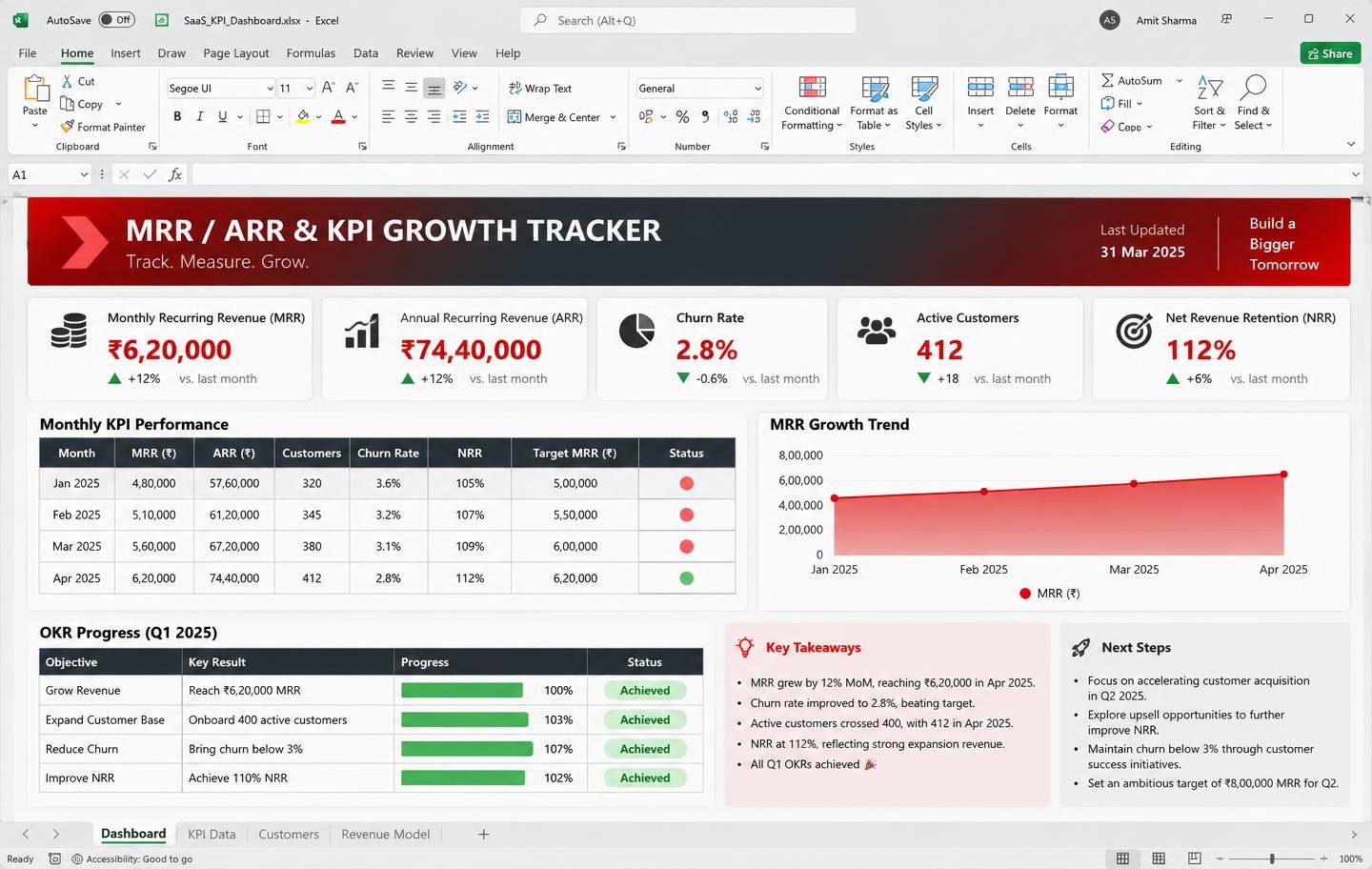Decrease decimal places

754,116
